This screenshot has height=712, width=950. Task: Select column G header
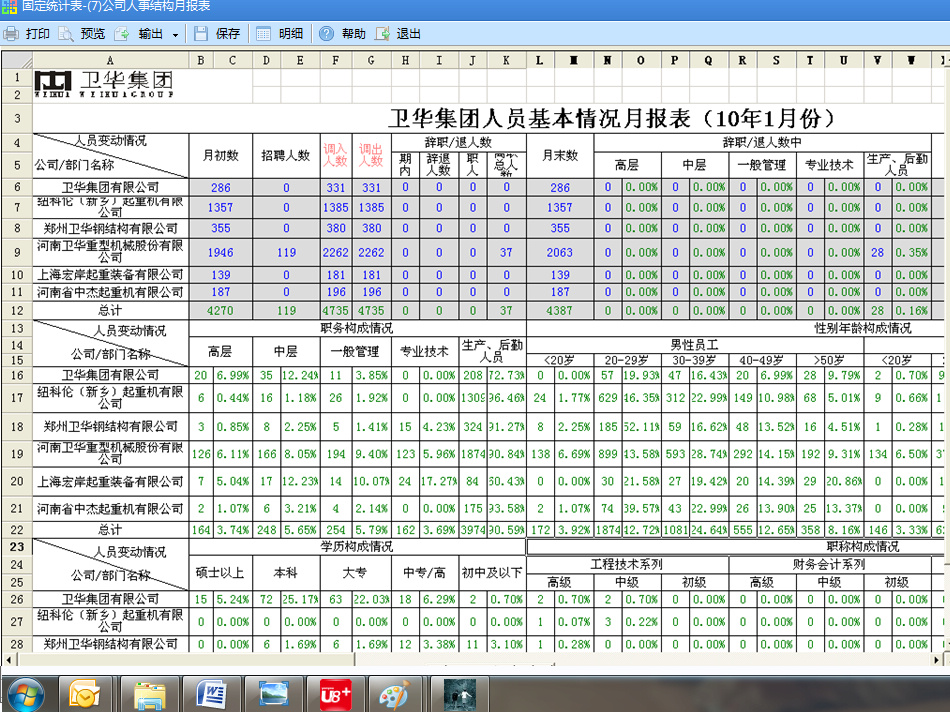(371, 60)
